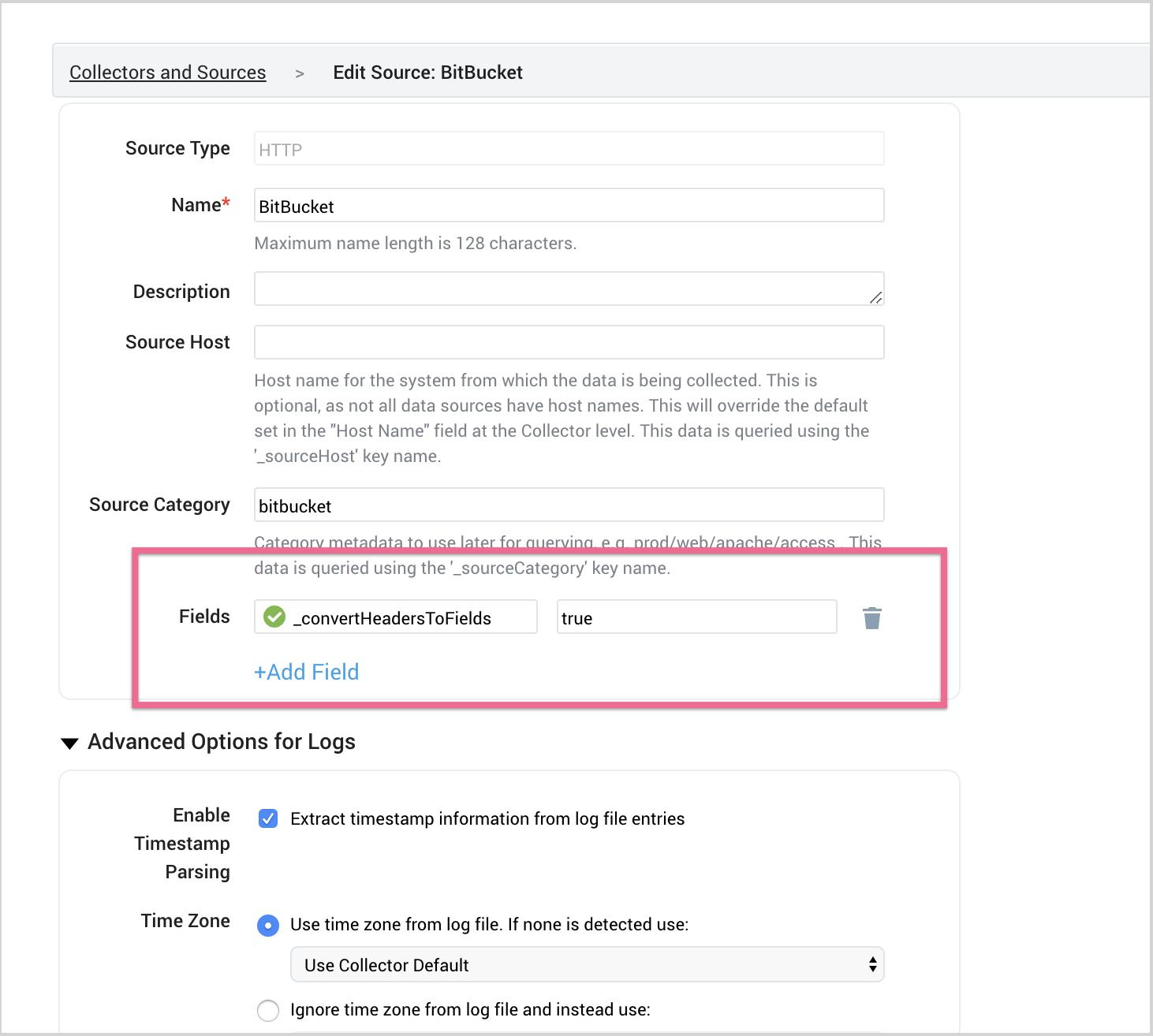Click the Advanced Options for Logs heading

click(221, 742)
